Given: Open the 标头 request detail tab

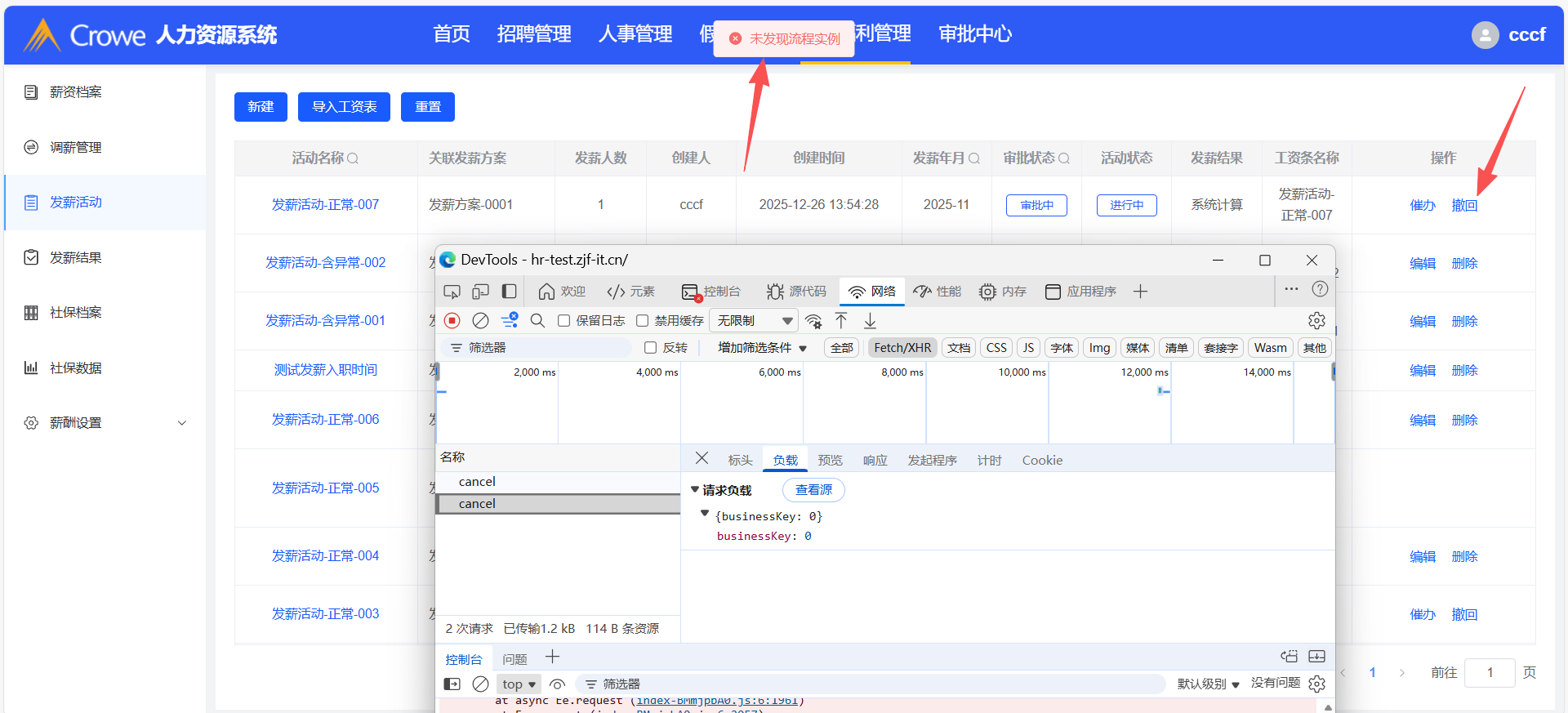Looking at the screenshot, I should click(x=740, y=461).
